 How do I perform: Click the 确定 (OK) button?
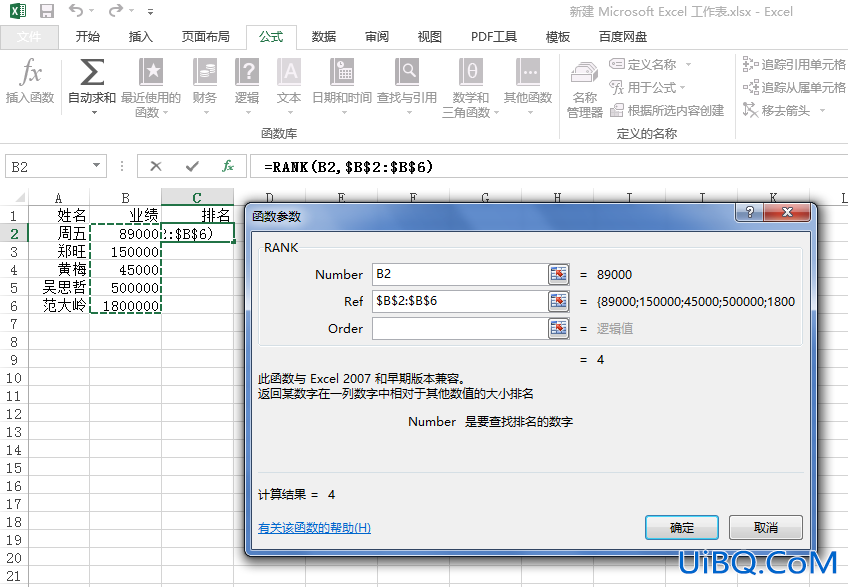coord(681,527)
